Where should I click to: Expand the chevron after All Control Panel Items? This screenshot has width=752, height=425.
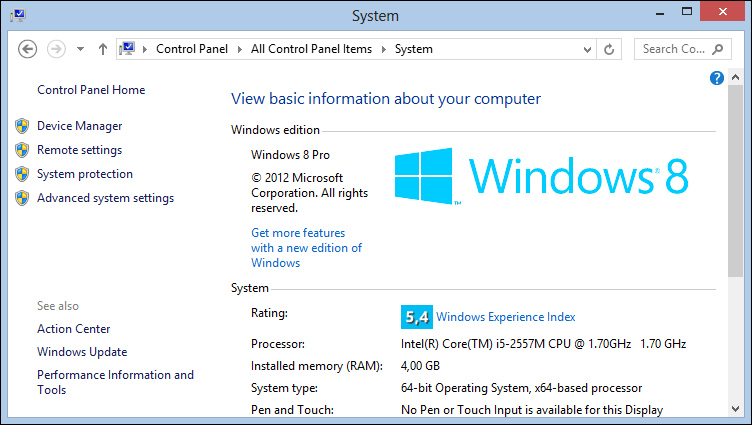point(384,49)
